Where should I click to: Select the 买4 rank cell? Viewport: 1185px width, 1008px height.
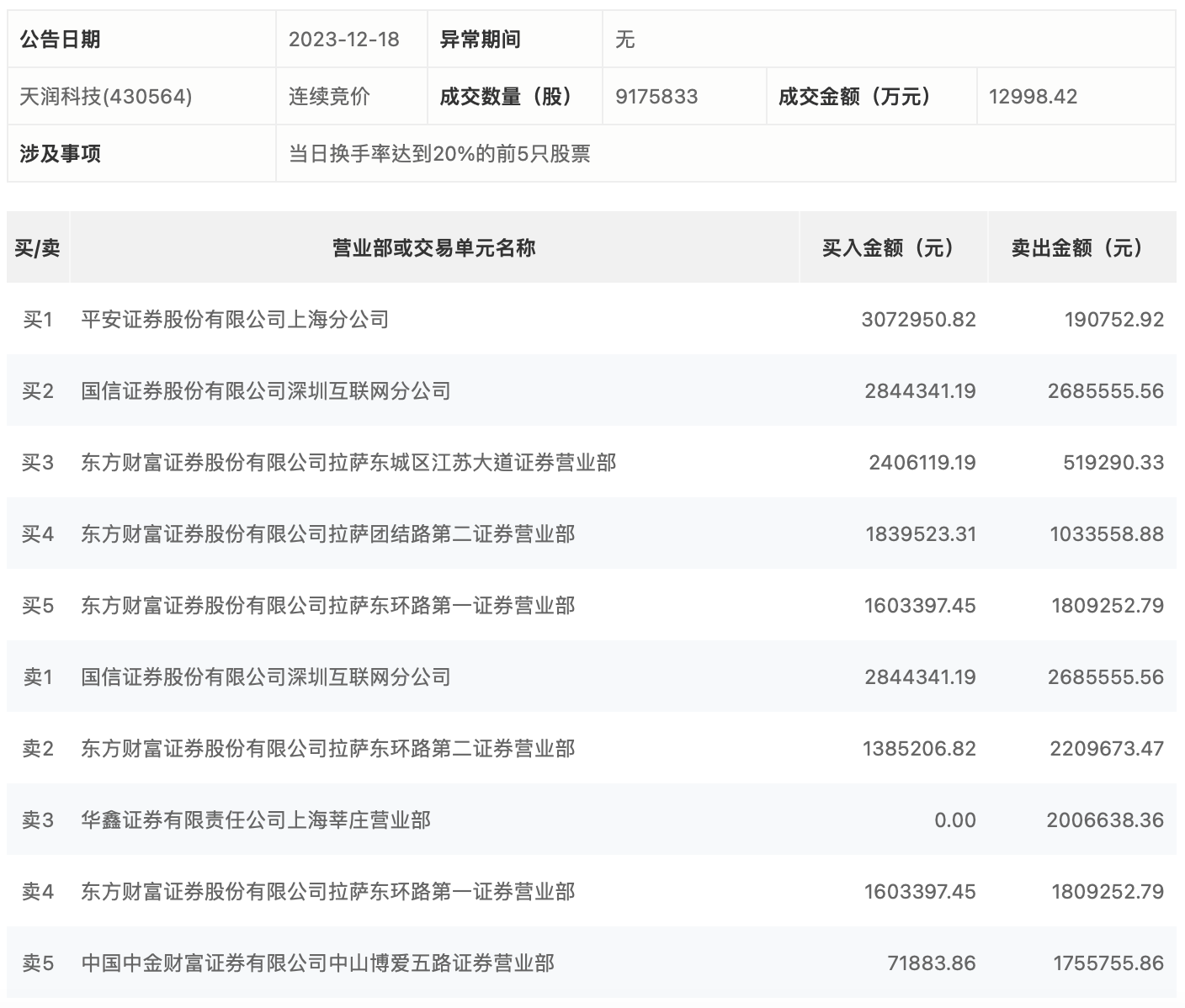(x=38, y=534)
